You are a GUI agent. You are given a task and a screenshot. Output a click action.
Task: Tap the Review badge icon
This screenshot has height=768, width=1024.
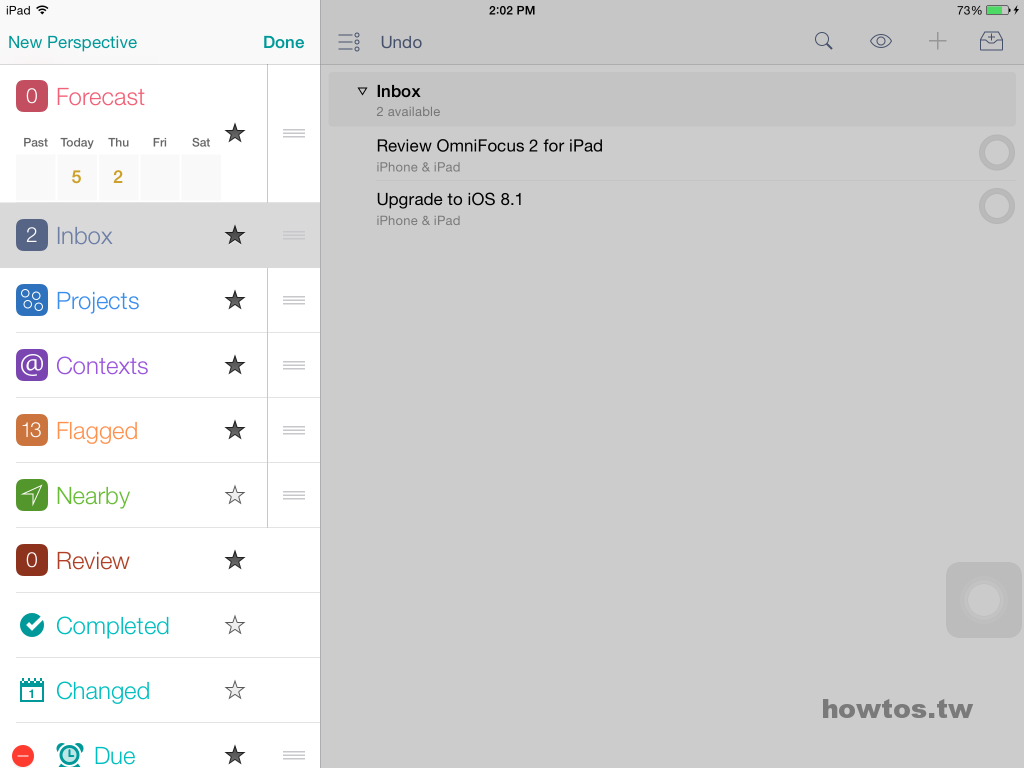31,560
